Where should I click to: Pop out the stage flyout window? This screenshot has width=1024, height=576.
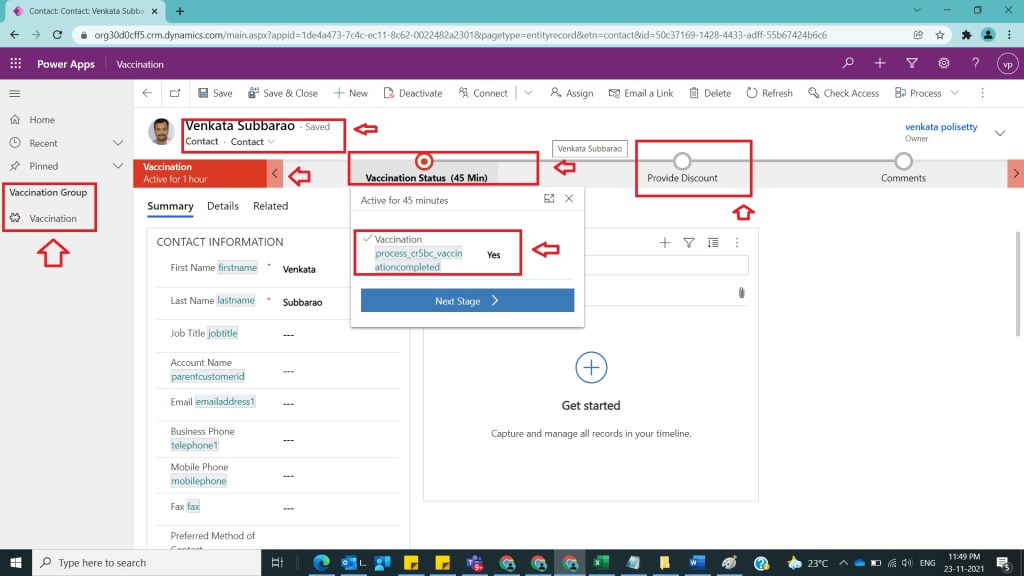[x=549, y=199]
